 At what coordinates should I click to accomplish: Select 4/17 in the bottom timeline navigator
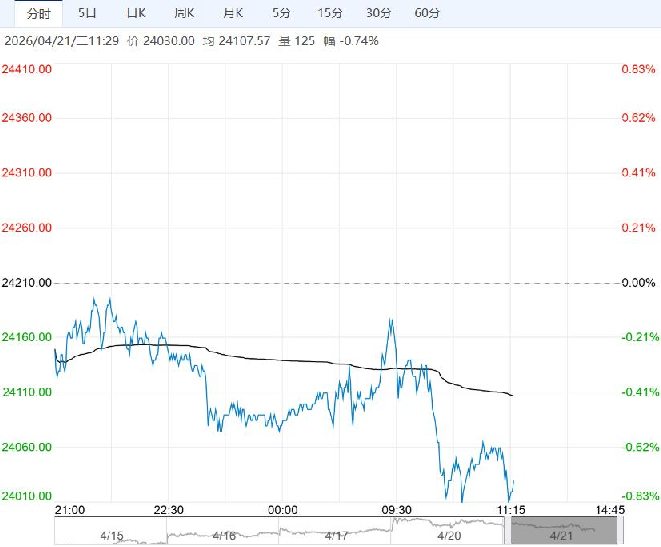point(336,535)
